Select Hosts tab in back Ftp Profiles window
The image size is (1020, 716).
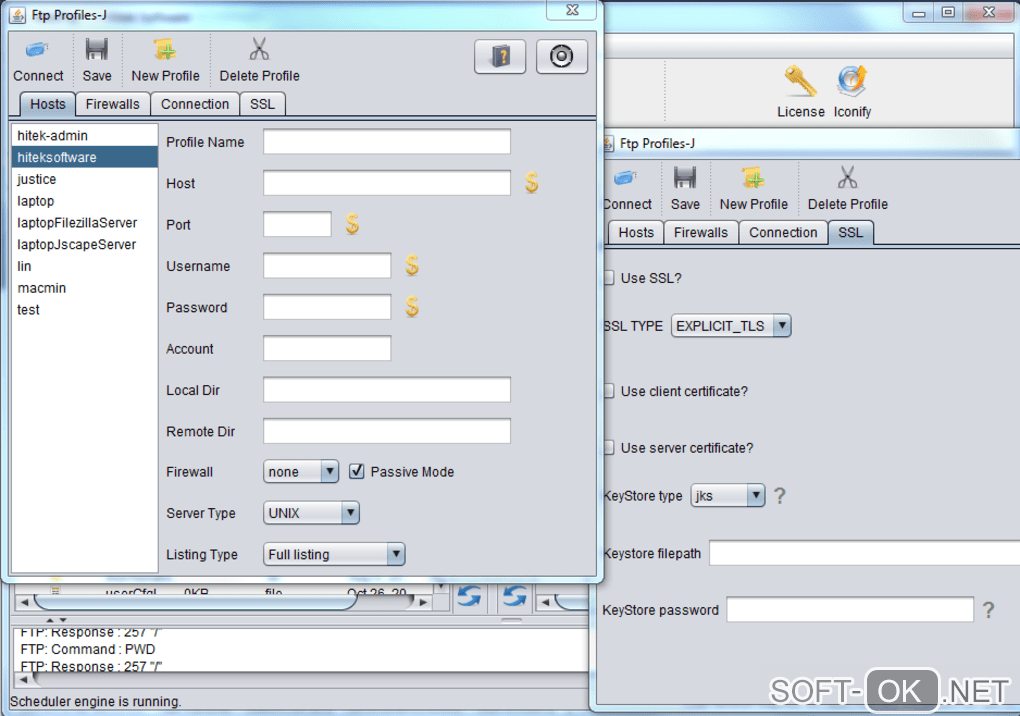pyautogui.click(x=636, y=232)
